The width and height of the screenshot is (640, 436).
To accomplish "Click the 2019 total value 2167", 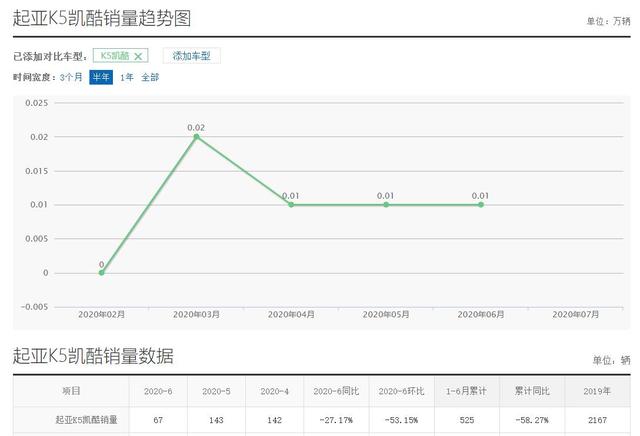I will pos(597,420).
